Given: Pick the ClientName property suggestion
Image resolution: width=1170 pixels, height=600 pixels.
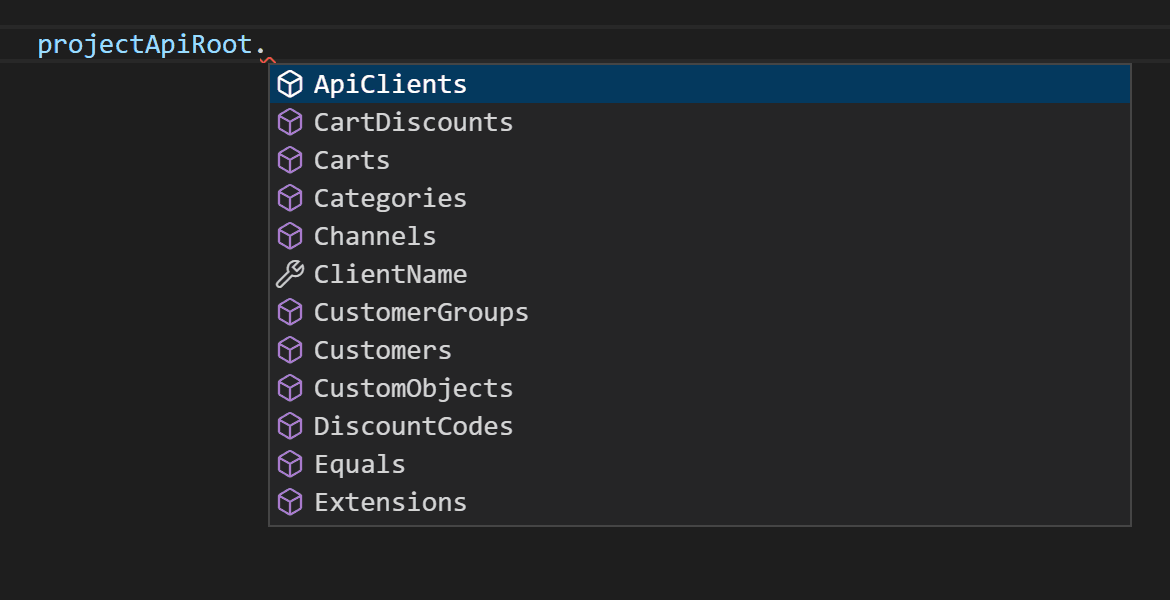Looking at the screenshot, I should coord(390,274).
